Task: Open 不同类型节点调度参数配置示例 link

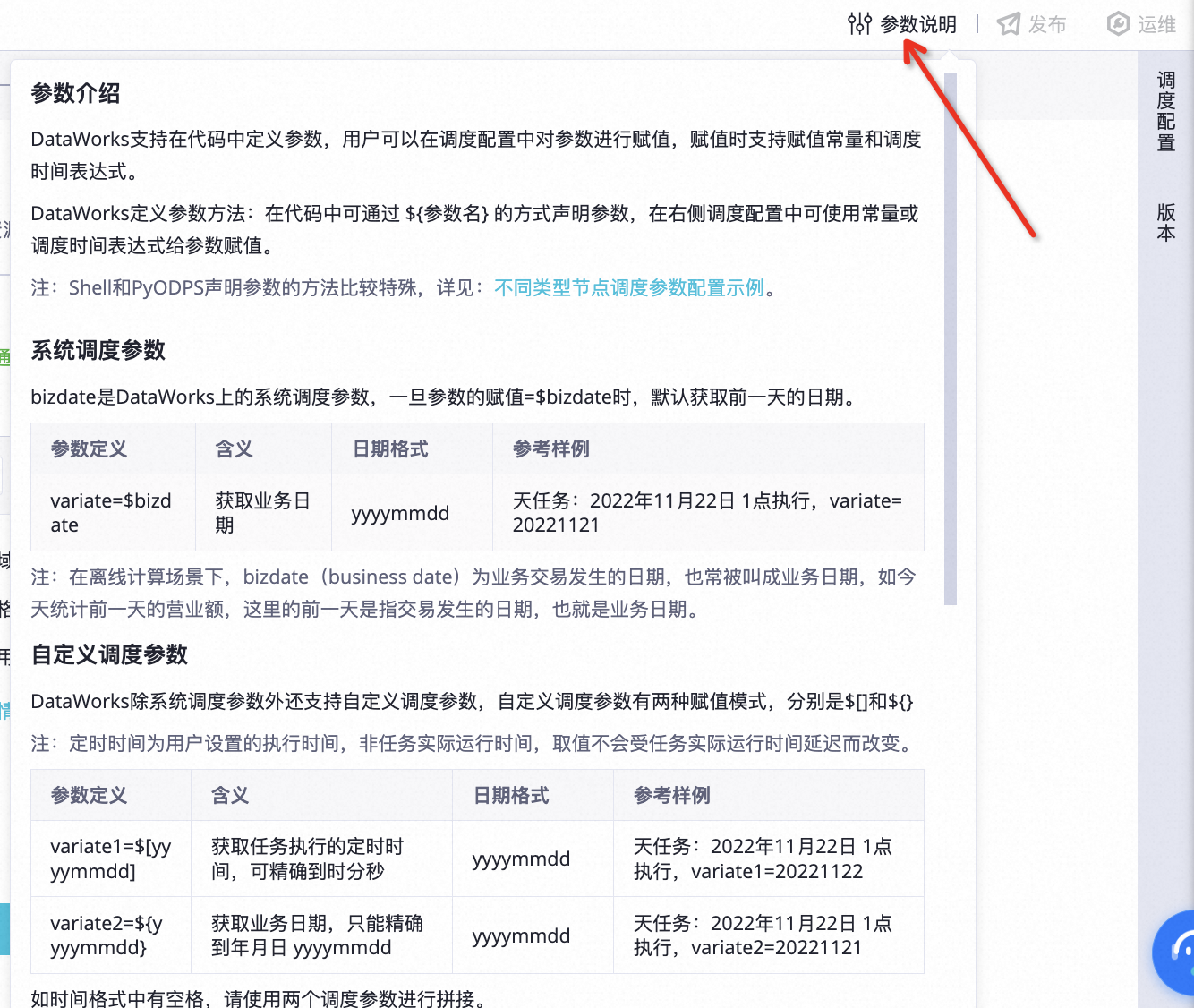Action: tap(629, 287)
